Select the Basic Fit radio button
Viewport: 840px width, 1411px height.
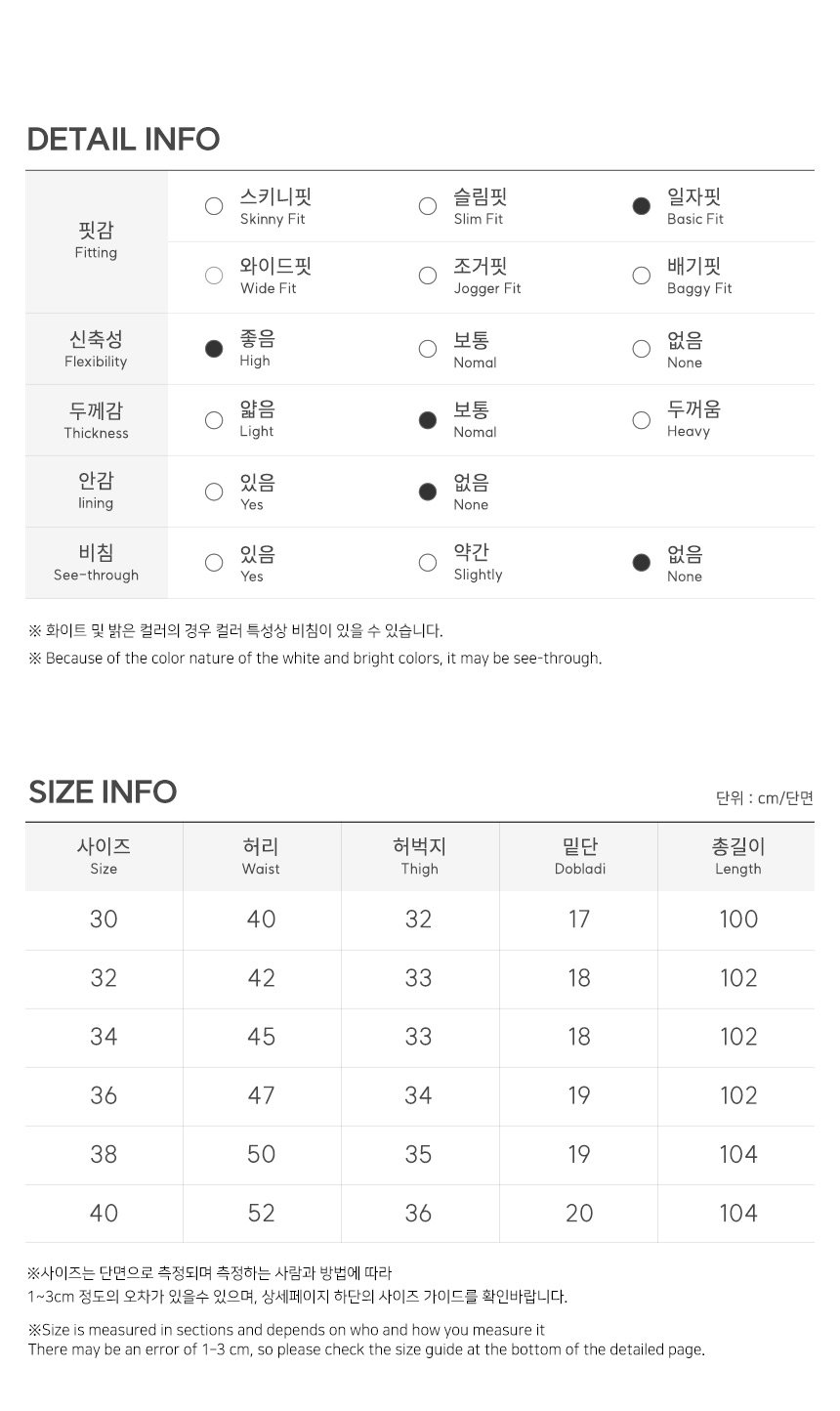pyautogui.click(x=641, y=206)
